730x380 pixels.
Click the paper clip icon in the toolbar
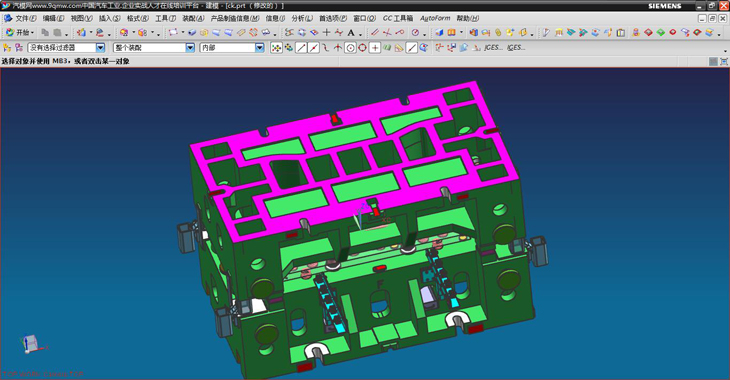point(498,33)
